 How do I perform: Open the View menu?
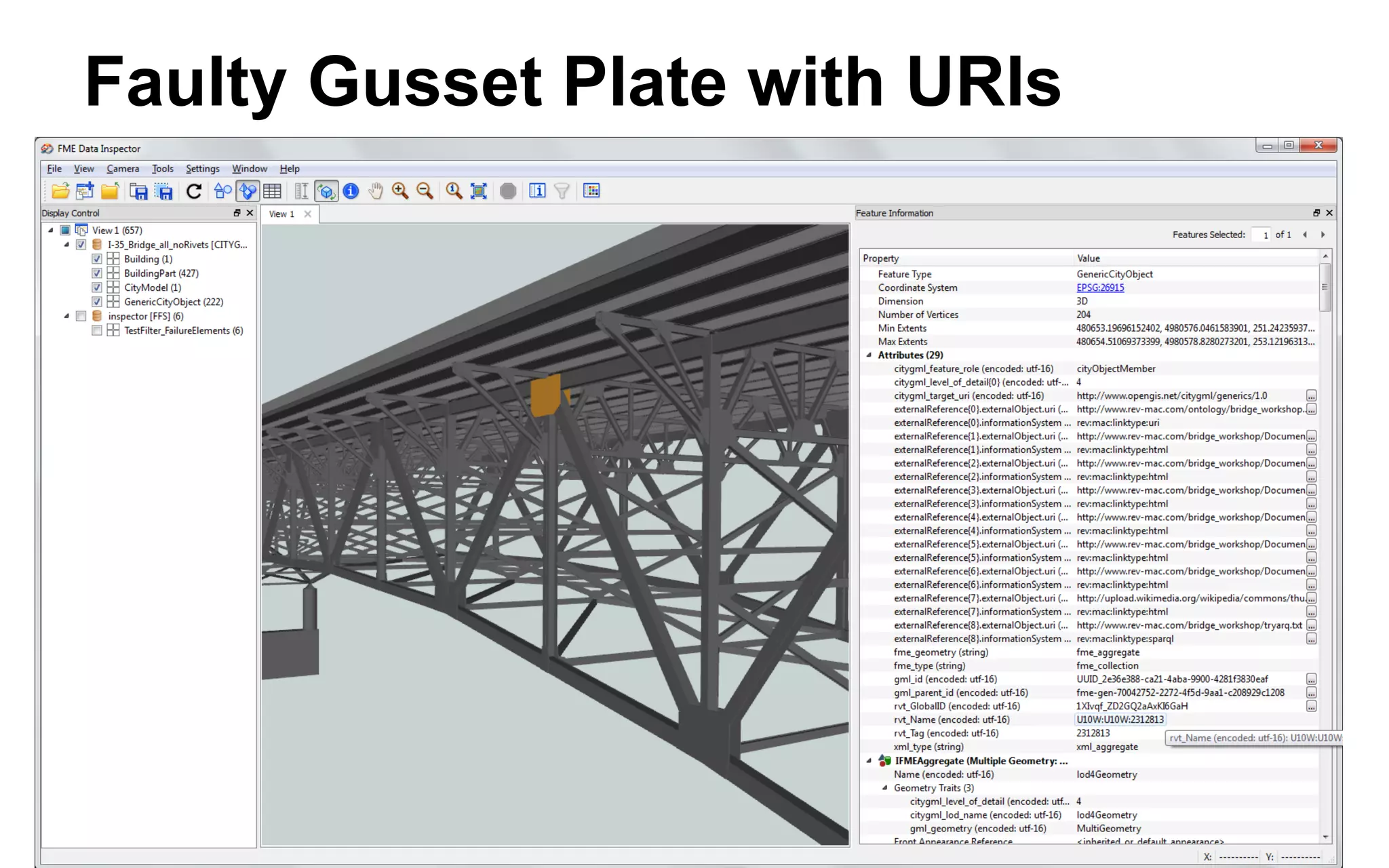coord(84,169)
